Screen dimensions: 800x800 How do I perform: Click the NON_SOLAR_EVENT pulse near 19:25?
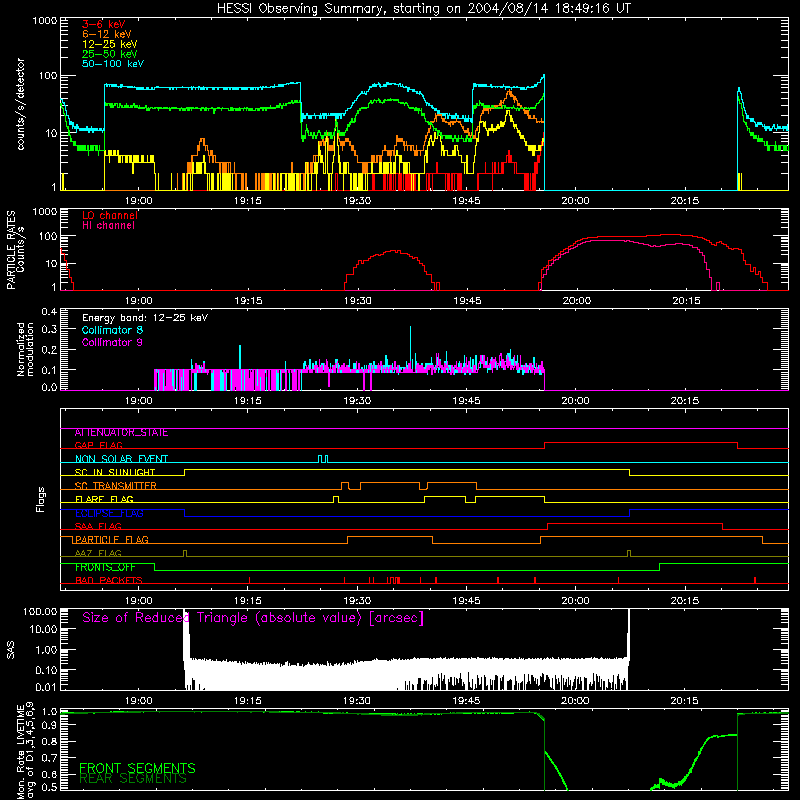coord(323,459)
